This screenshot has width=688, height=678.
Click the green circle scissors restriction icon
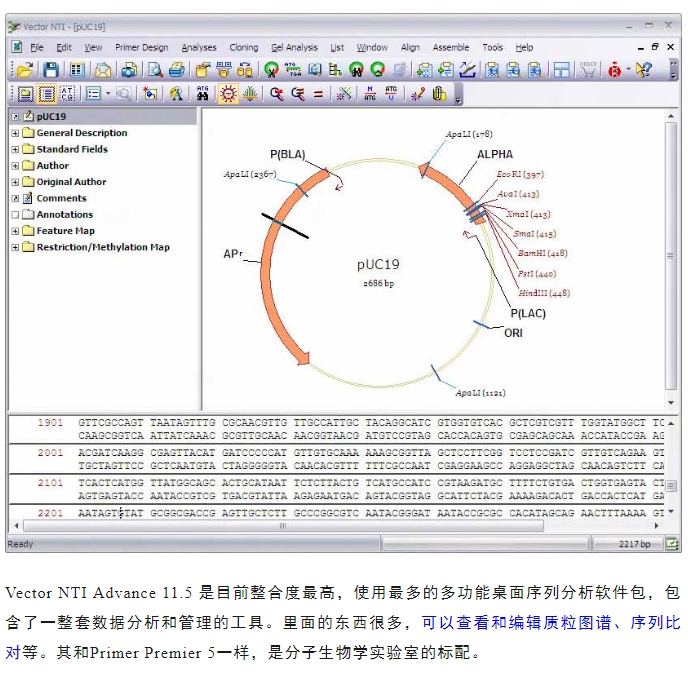(x=272, y=70)
